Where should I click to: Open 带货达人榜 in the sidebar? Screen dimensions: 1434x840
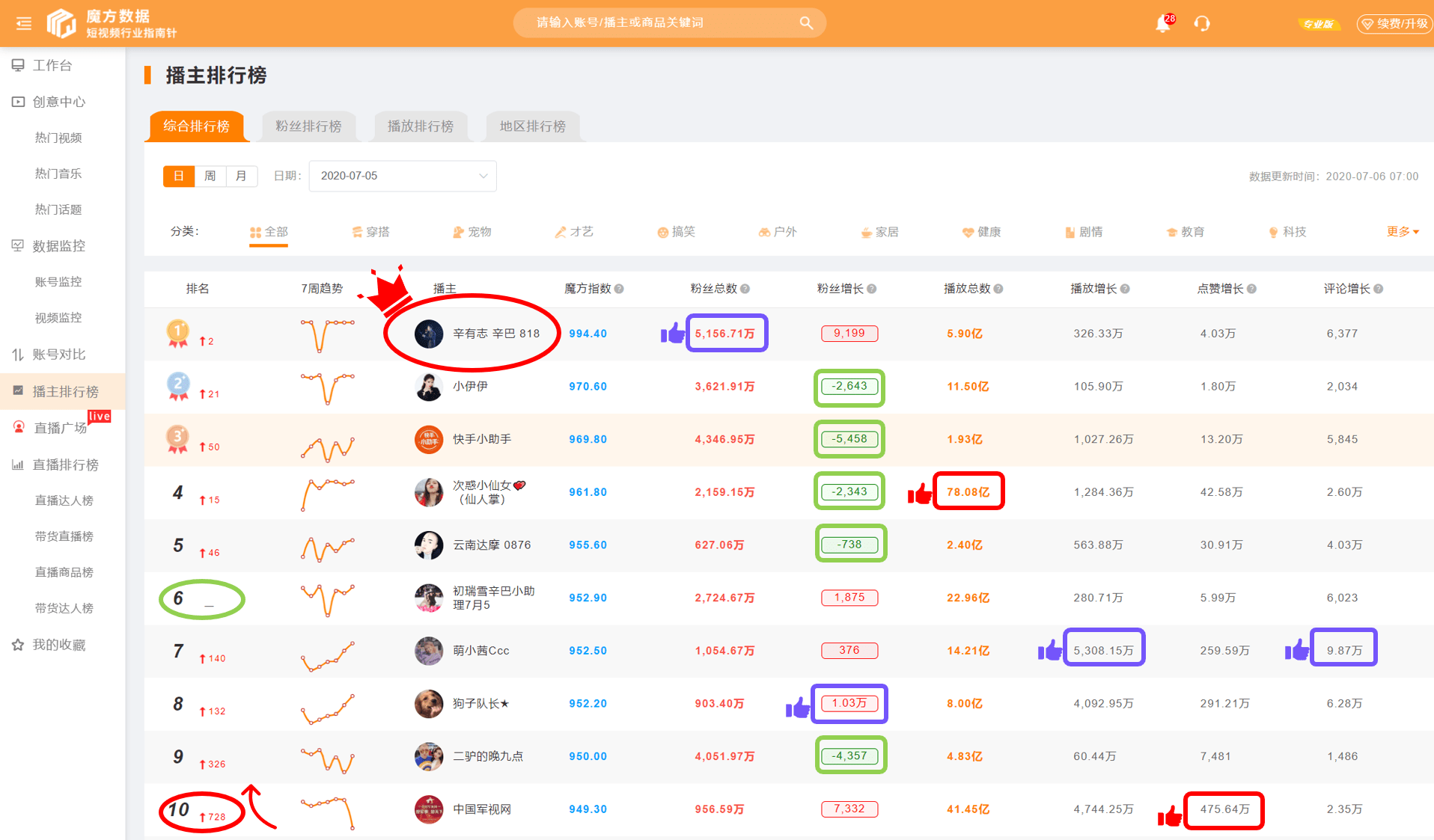tap(63, 608)
